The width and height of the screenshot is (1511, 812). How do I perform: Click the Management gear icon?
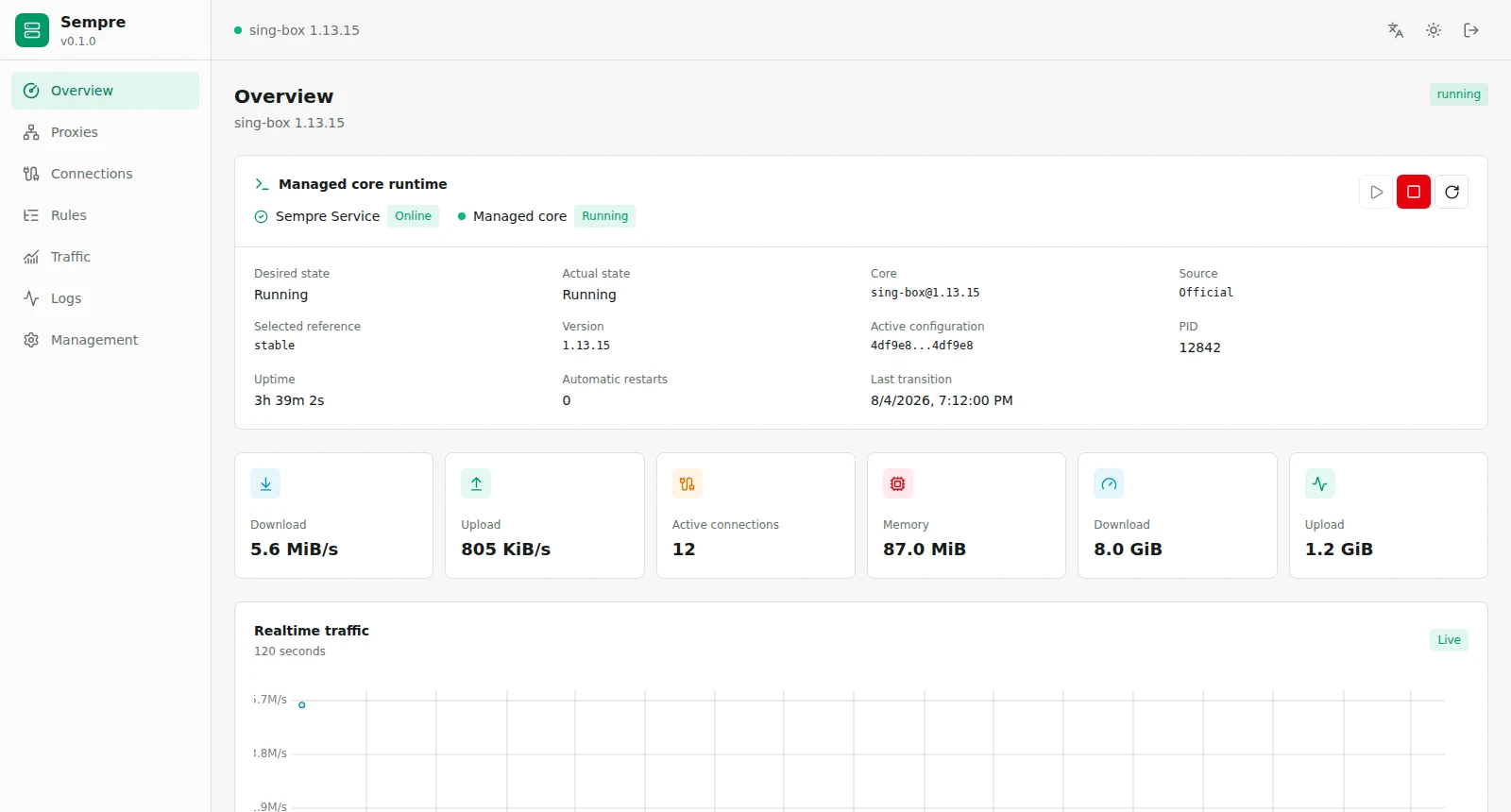coord(31,340)
